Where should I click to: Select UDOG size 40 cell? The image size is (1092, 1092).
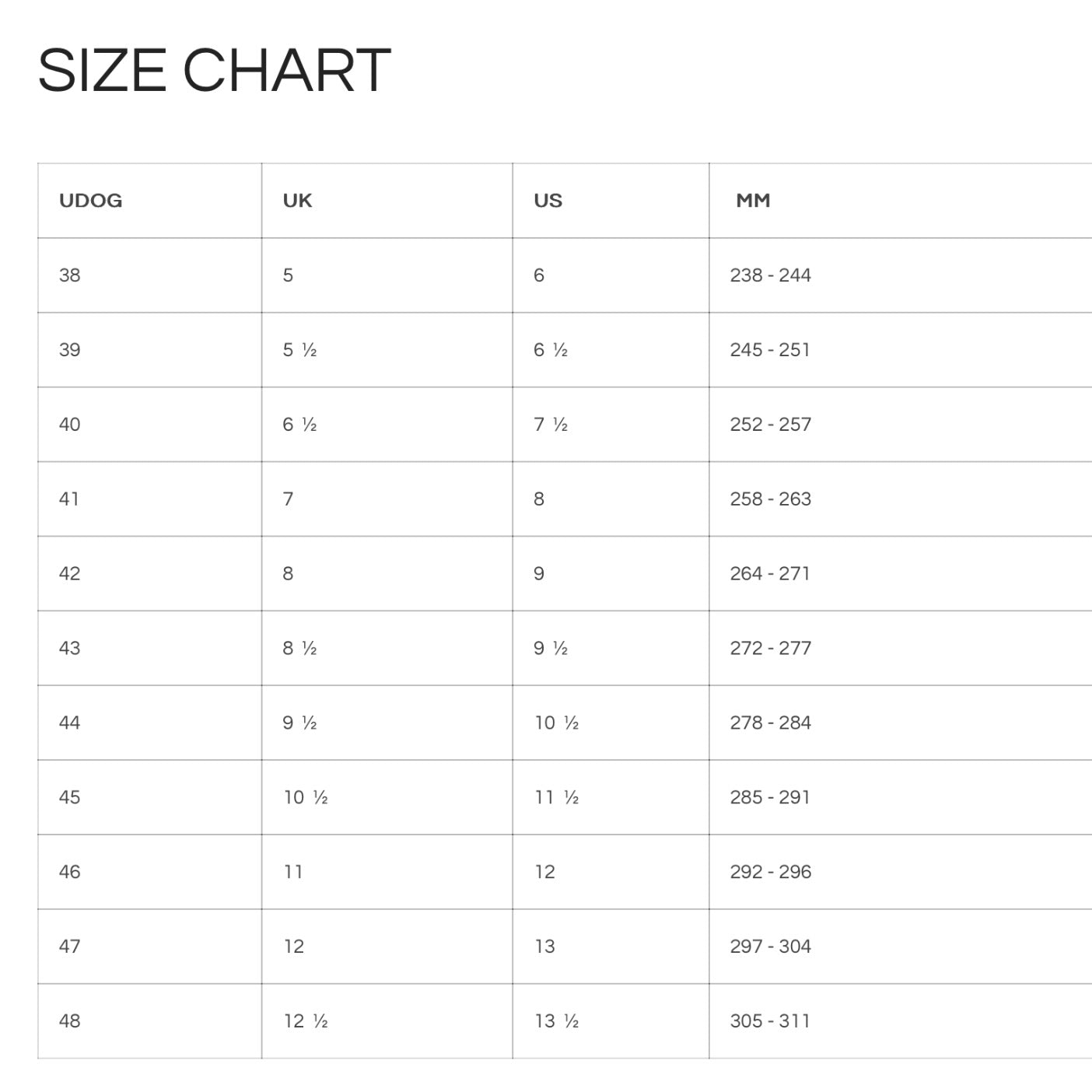coord(70,425)
